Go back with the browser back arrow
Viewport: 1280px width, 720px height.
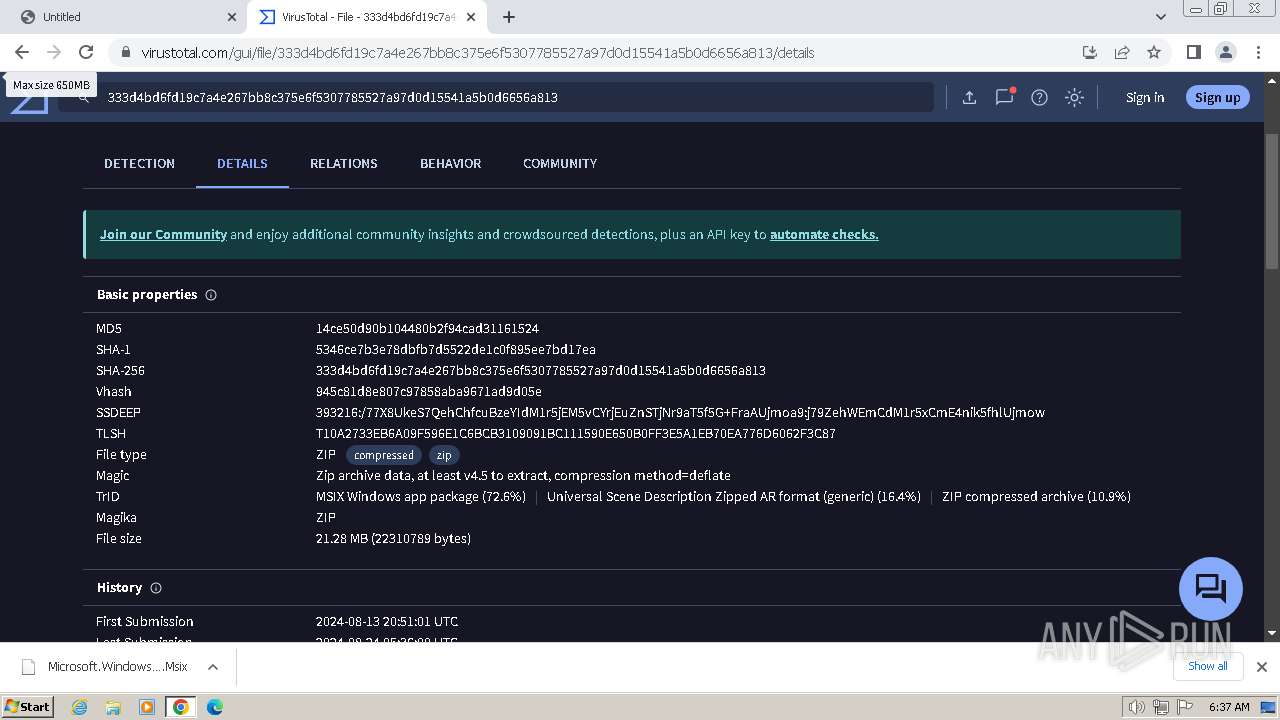pyautogui.click(x=22, y=52)
